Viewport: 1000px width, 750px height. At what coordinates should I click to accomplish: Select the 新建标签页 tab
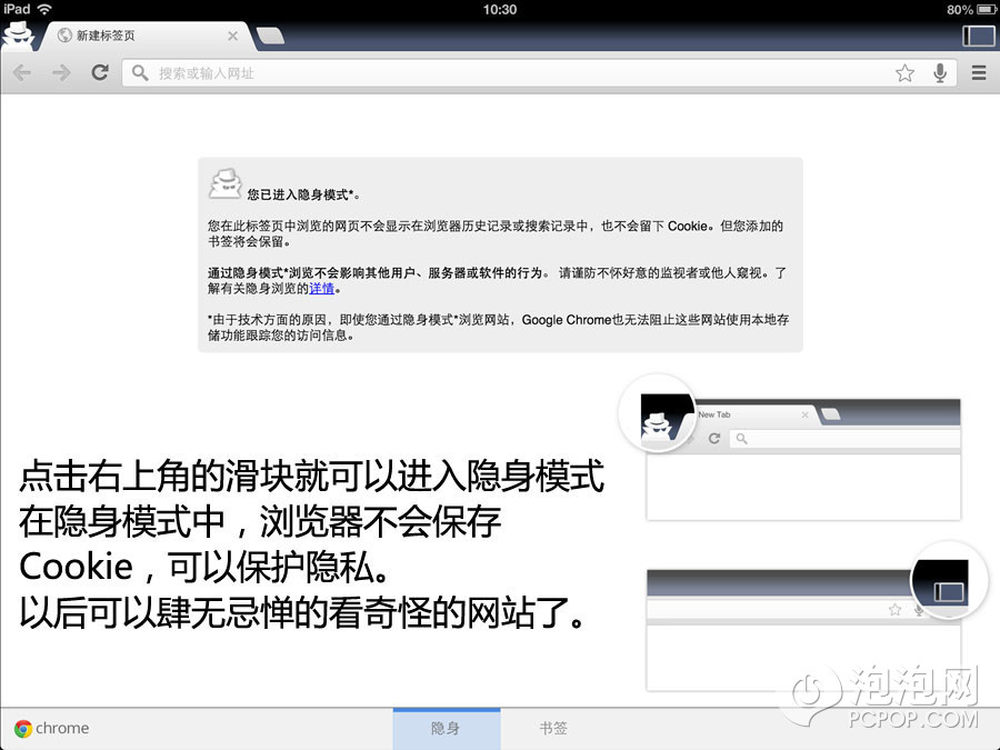pos(147,36)
